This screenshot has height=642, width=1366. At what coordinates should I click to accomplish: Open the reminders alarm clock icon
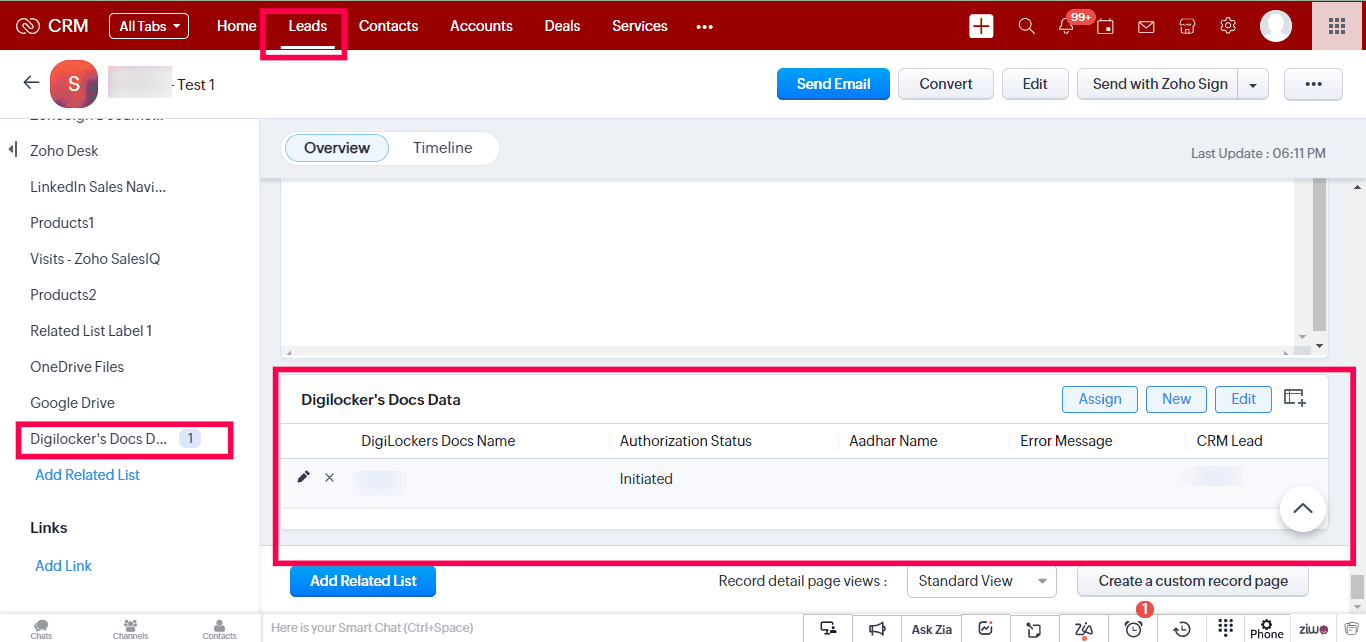point(1133,628)
